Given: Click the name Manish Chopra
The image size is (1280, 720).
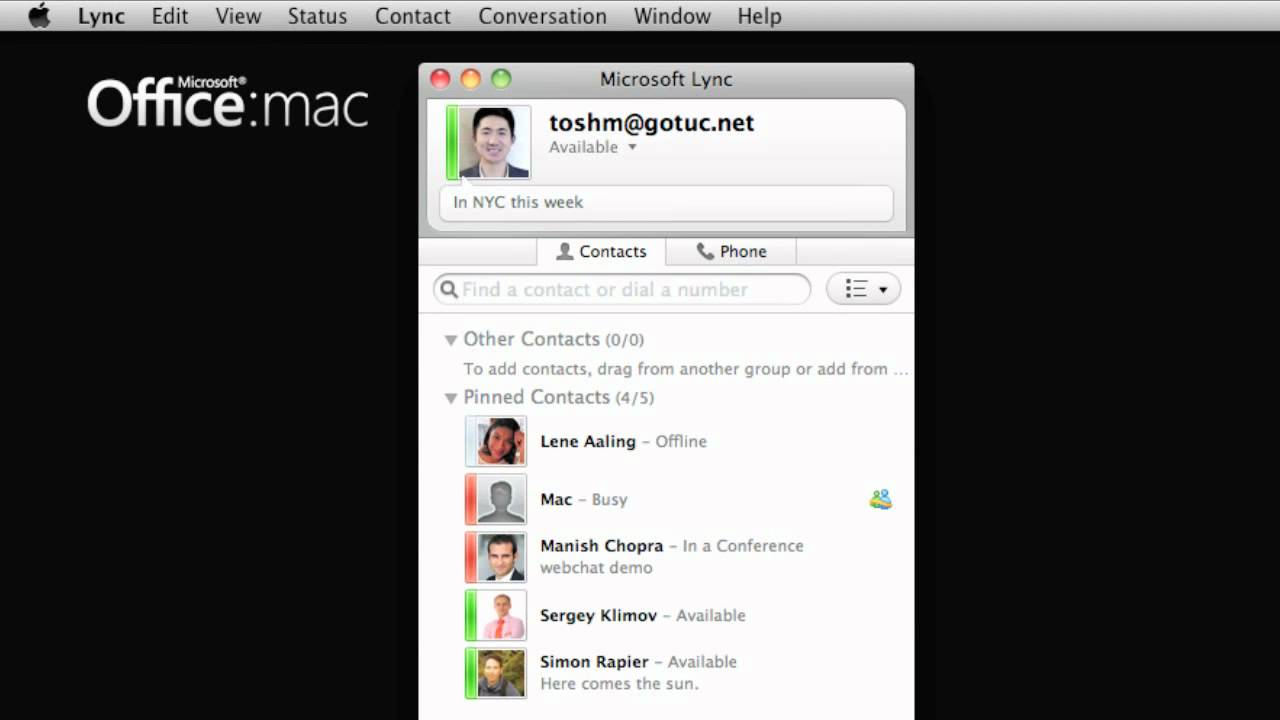Looking at the screenshot, I should click(x=601, y=546).
